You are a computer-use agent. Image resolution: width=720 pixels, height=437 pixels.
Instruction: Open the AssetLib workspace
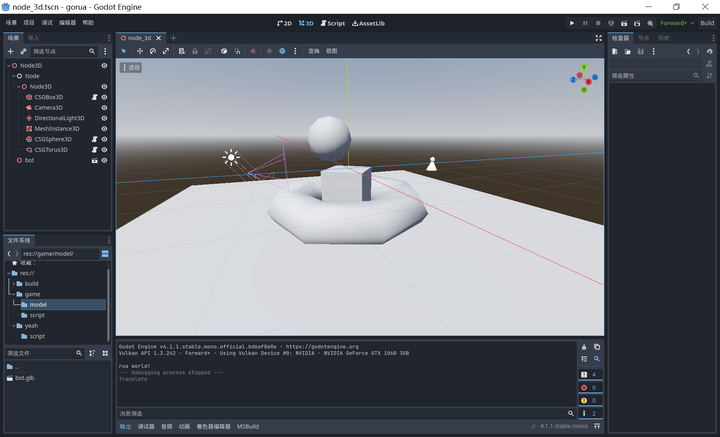coord(368,22)
